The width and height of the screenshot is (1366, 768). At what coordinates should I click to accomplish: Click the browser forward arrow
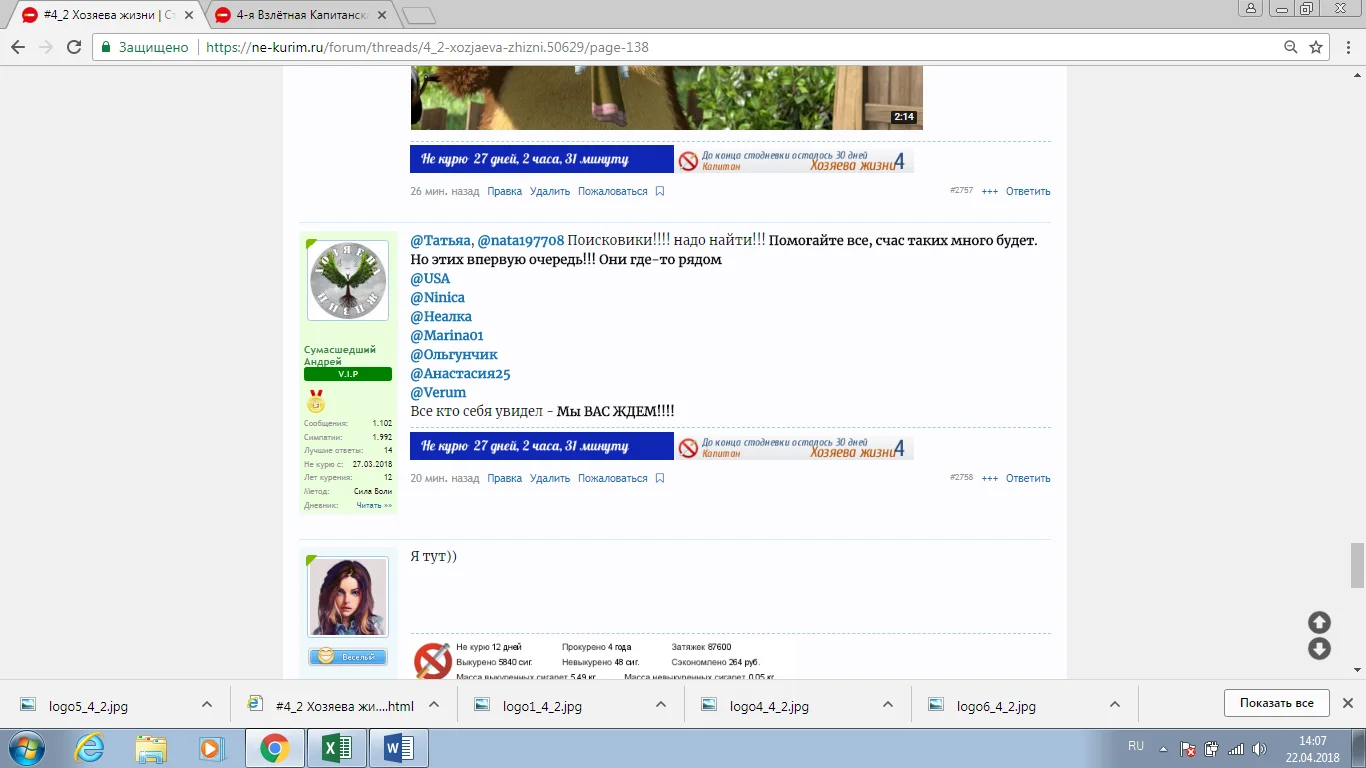pyautogui.click(x=46, y=47)
